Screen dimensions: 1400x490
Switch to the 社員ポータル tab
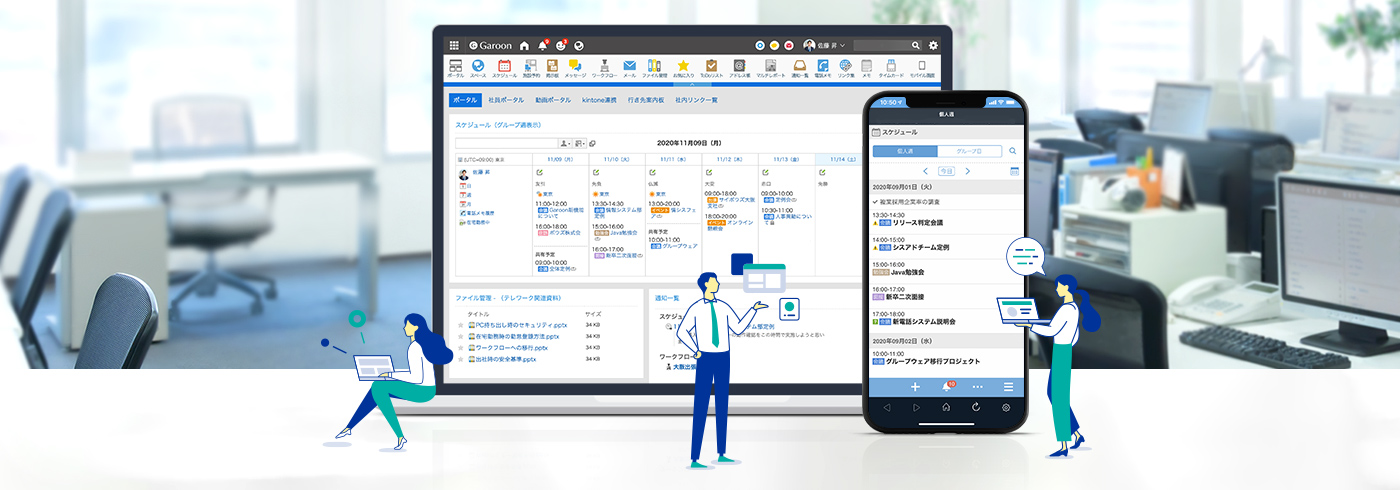[505, 100]
